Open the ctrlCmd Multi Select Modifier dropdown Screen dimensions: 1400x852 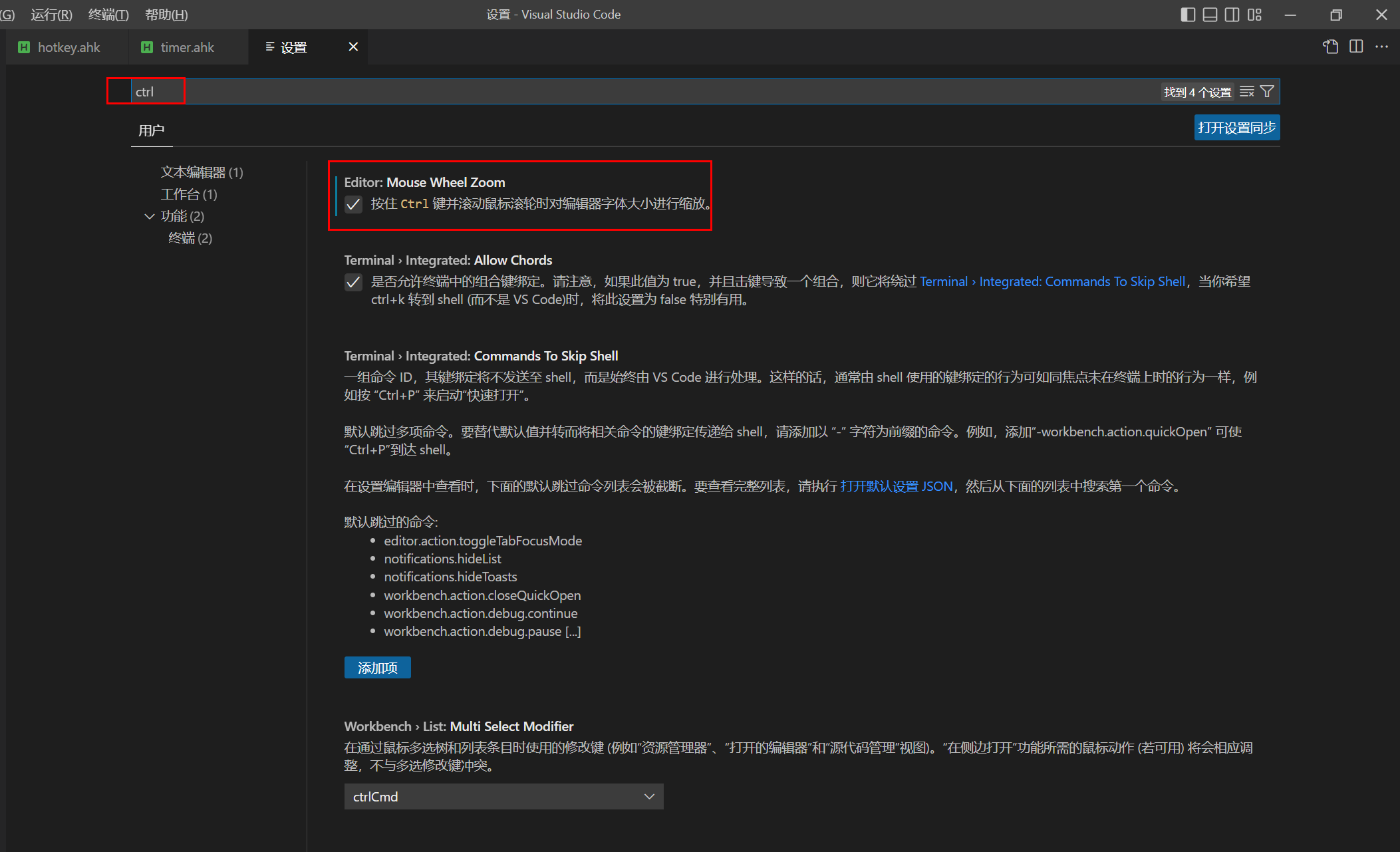click(503, 796)
